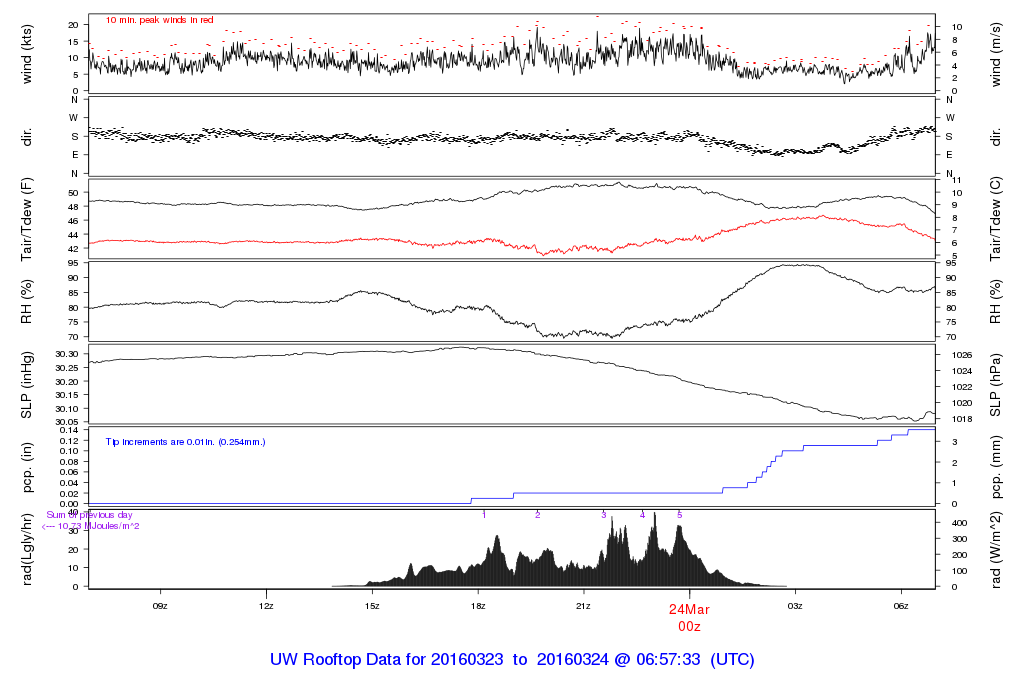This screenshot has height=700, width=1024.
Task: Click '1018' on the SLP hPa axis
Action: coord(962,419)
